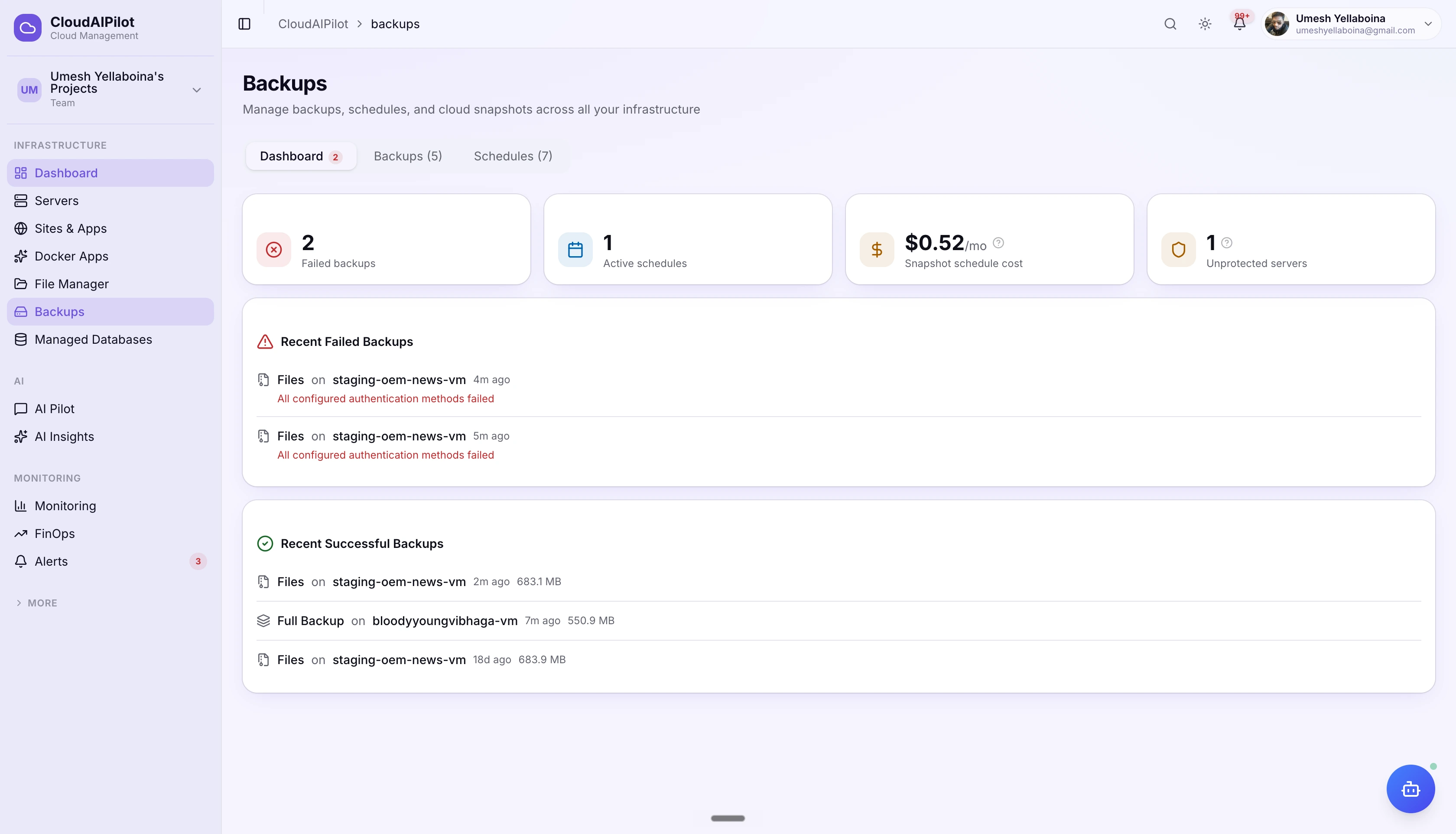Click staging-oem-news-vm in the 2m ago successful row

point(399,582)
